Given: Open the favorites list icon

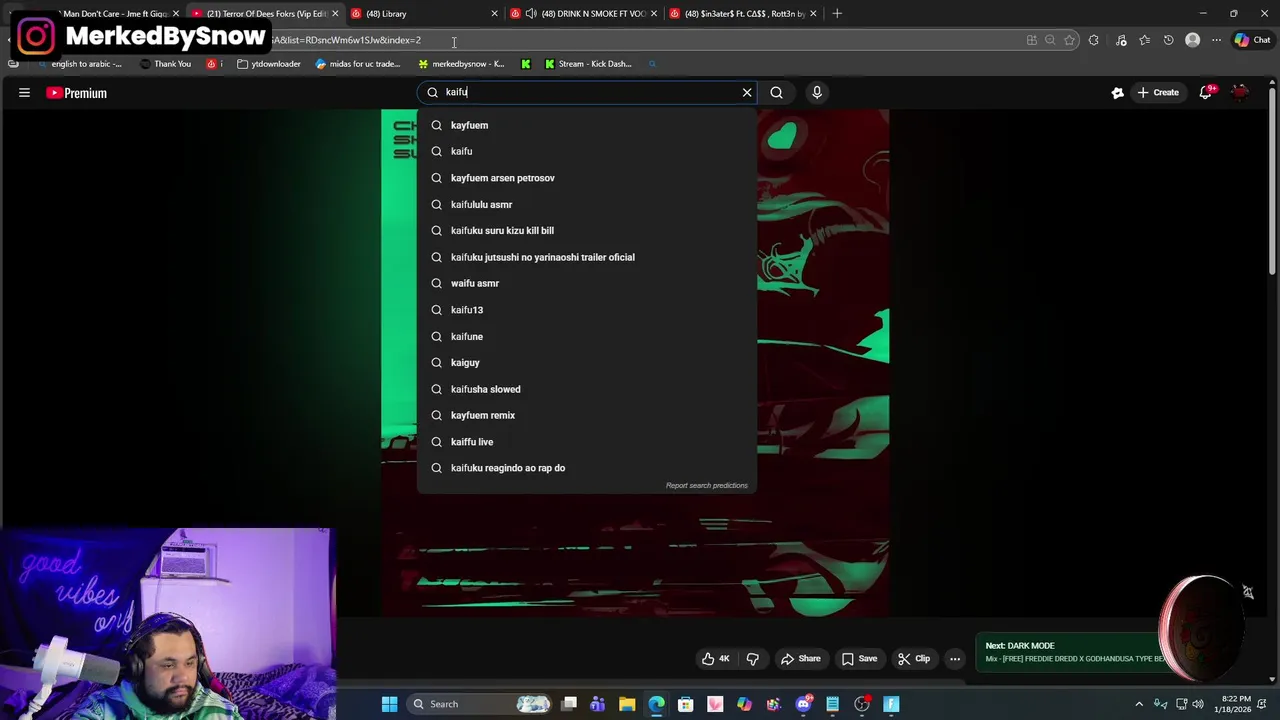Looking at the screenshot, I should click(1145, 40).
